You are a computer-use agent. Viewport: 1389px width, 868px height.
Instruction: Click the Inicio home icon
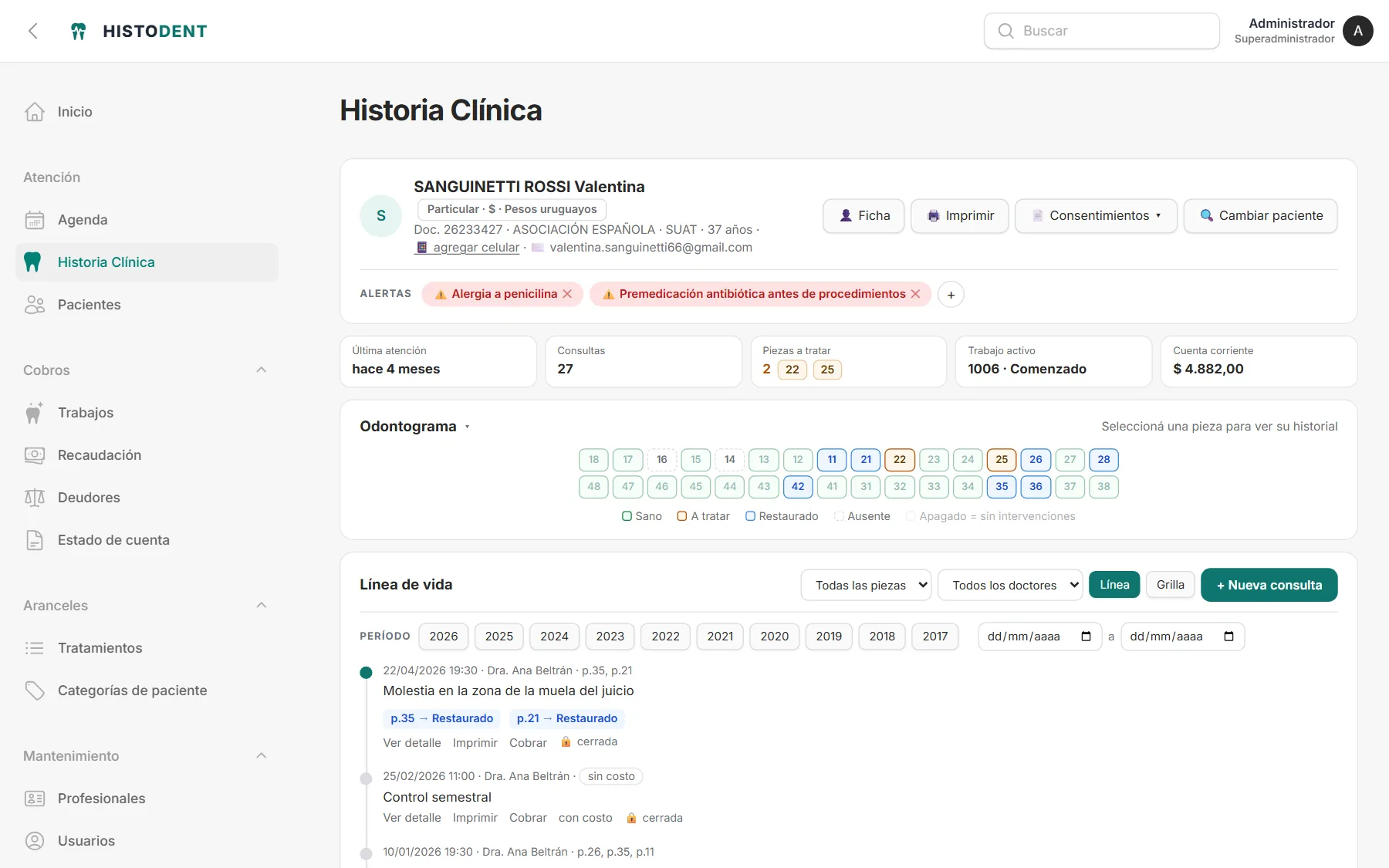click(x=35, y=112)
